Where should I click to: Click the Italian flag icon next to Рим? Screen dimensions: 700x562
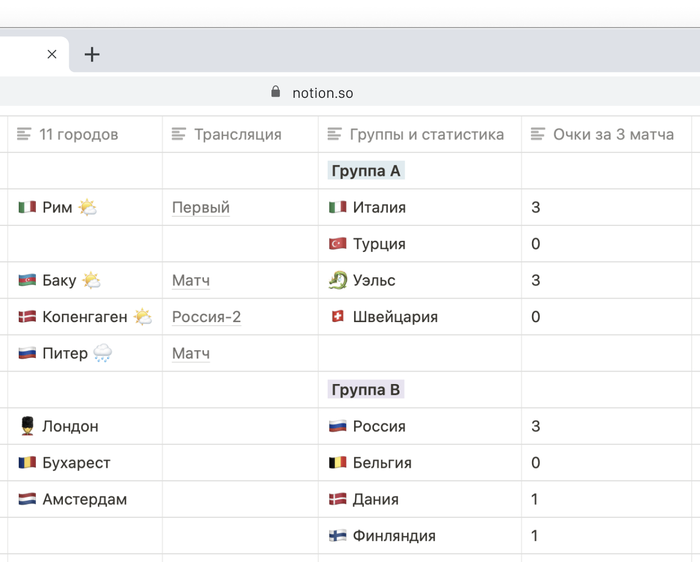pyautogui.click(x=27, y=208)
